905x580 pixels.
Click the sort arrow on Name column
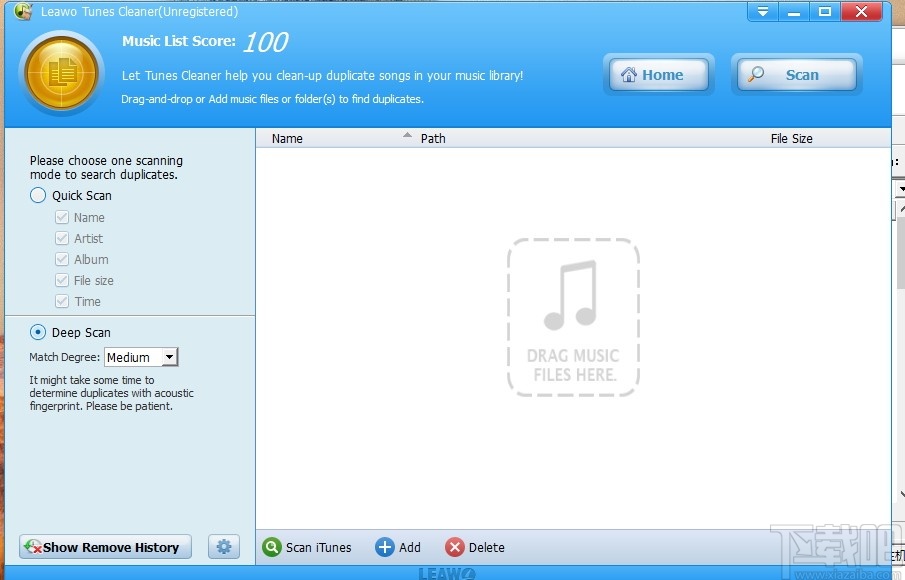click(407, 133)
